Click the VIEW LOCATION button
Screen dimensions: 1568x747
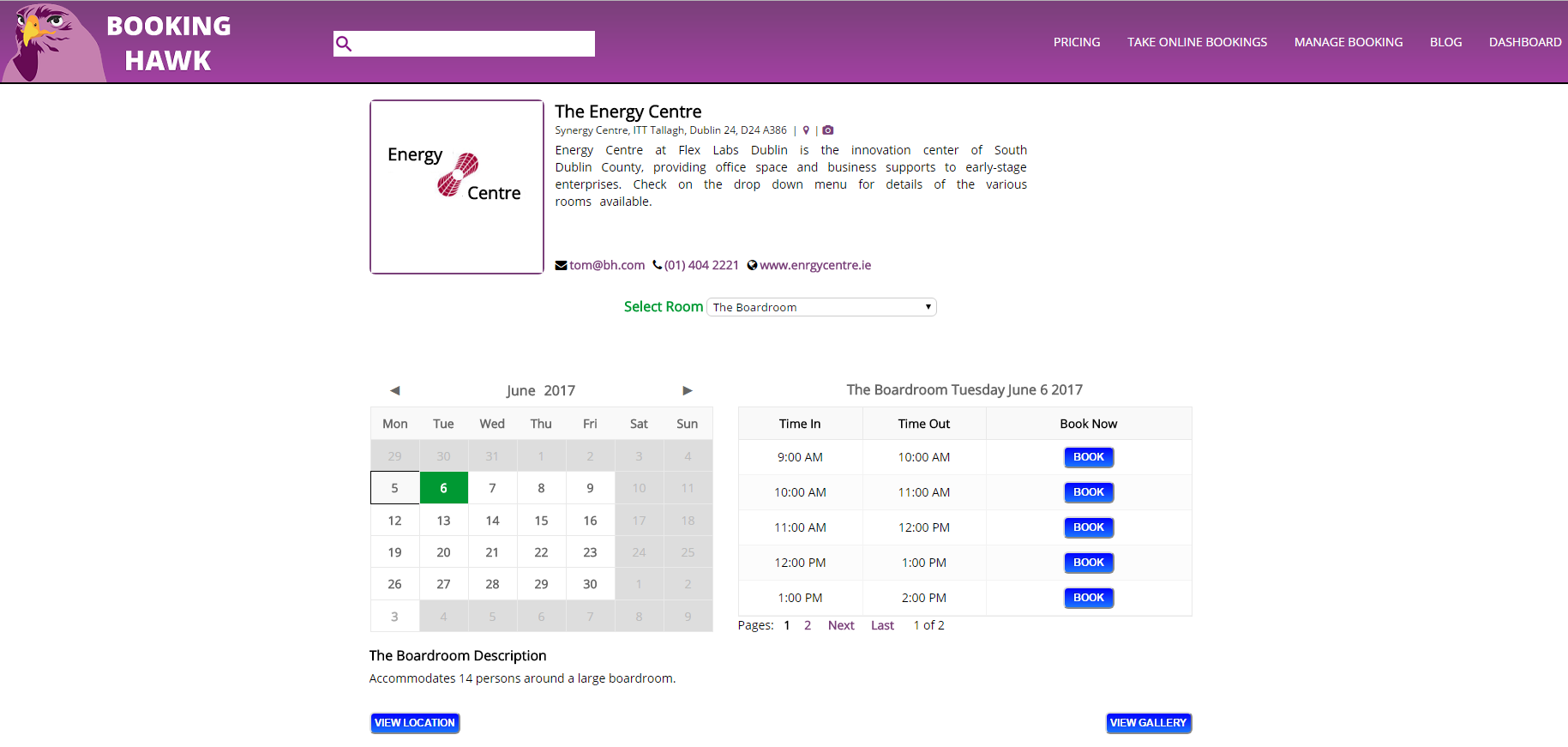tap(415, 723)
